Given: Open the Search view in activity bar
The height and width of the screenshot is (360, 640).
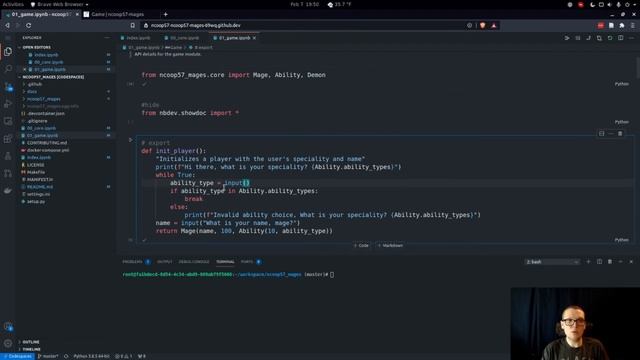Looking at the screenshot, I should [x=8, y=69].
